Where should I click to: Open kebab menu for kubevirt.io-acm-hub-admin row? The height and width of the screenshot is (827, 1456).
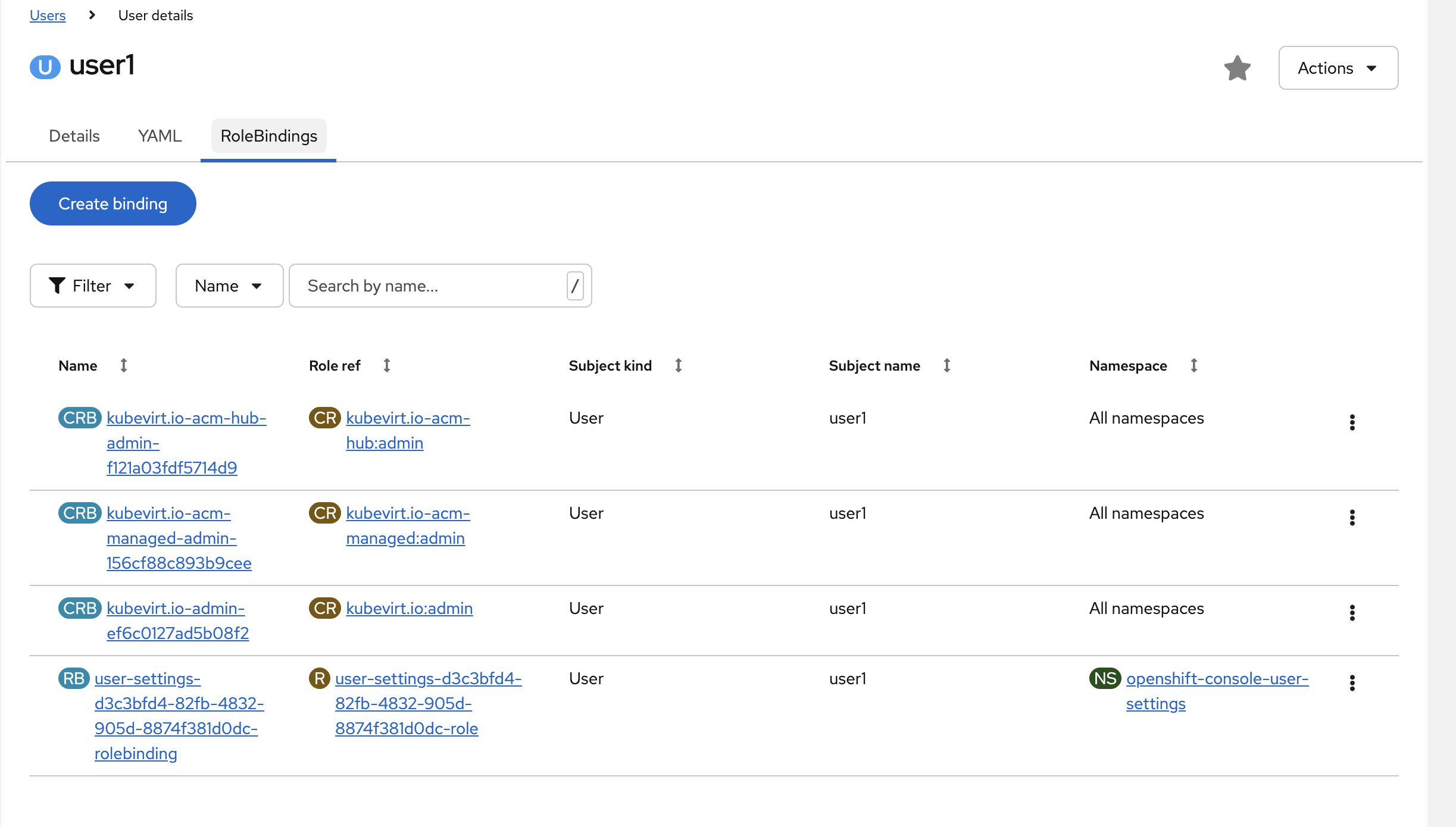[x=1352, y=422]
